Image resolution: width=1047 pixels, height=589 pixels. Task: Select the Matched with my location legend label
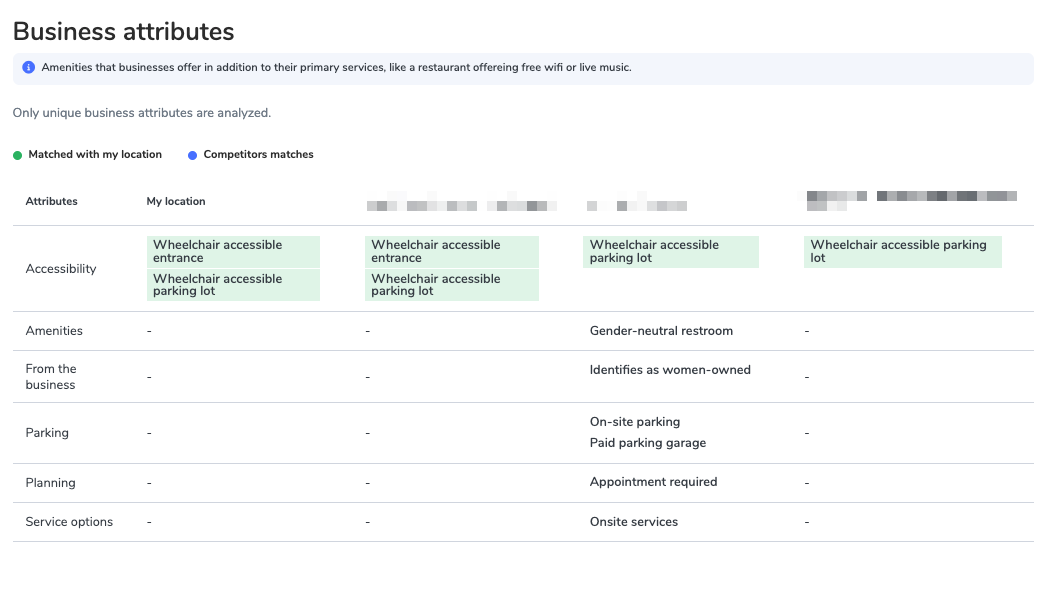(95, 155)
